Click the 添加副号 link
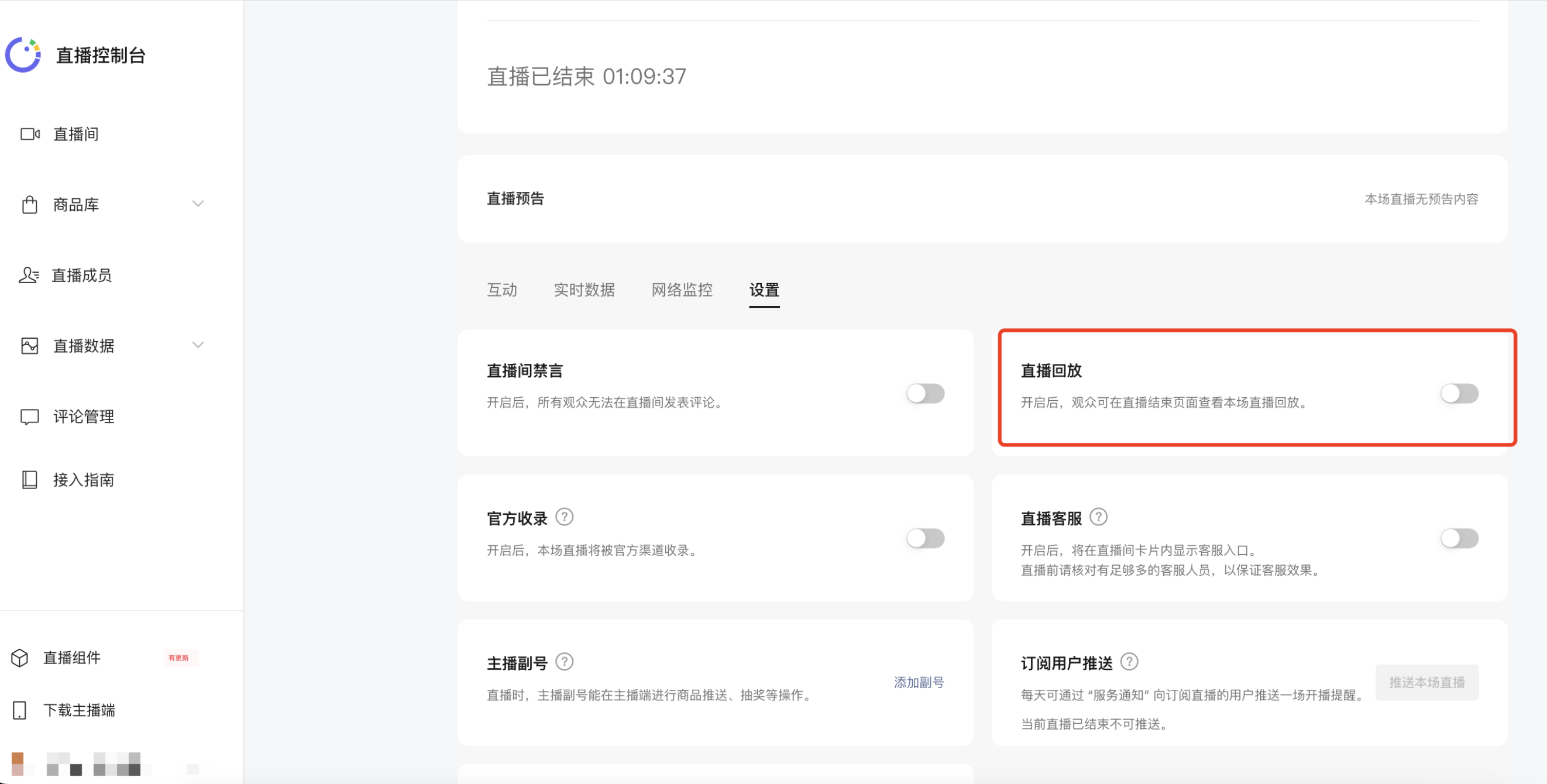1547x784 pixels. [918, 683]
